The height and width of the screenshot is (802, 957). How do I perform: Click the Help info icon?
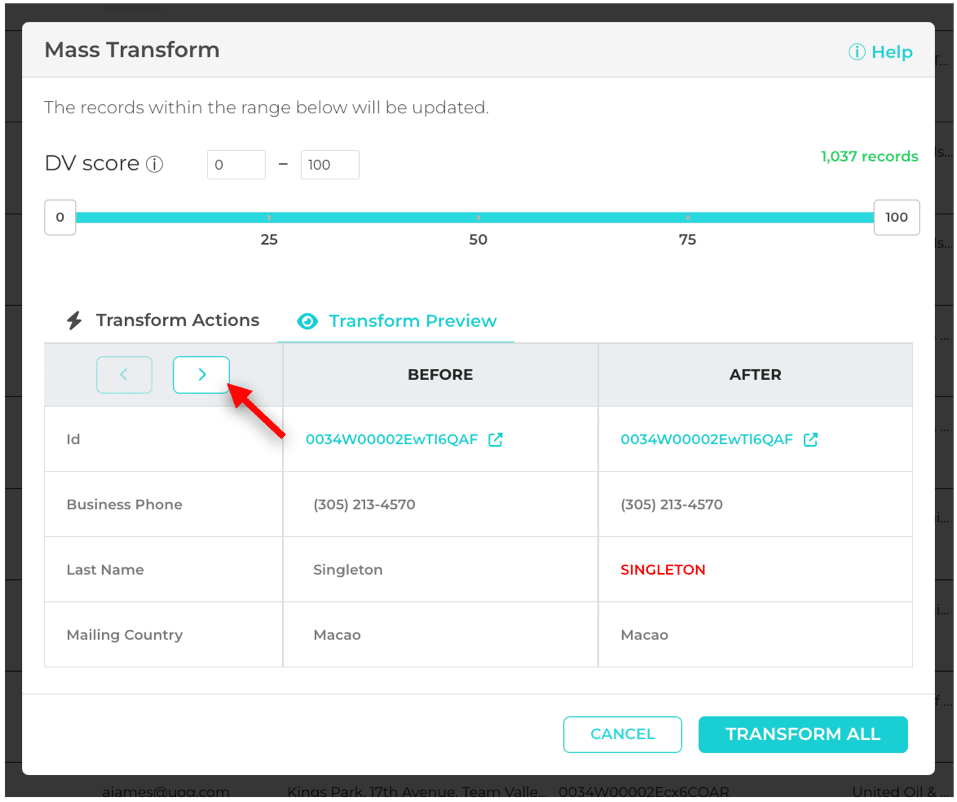(x=856, y=52)
